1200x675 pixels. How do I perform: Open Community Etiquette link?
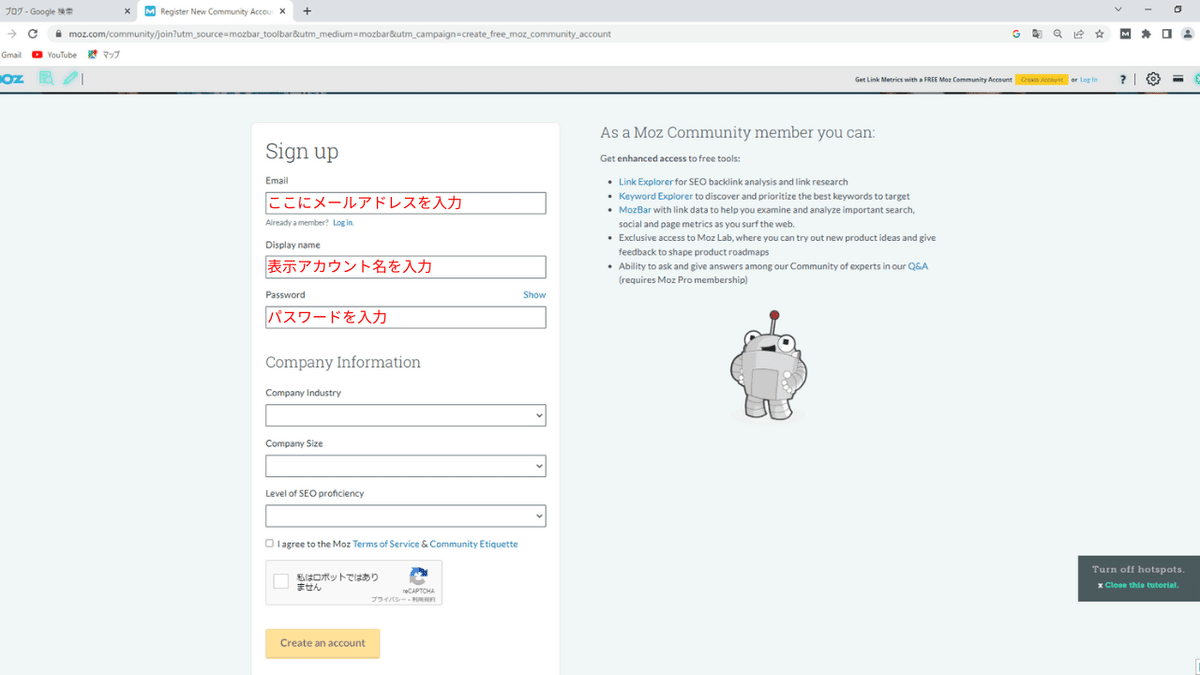474,544
